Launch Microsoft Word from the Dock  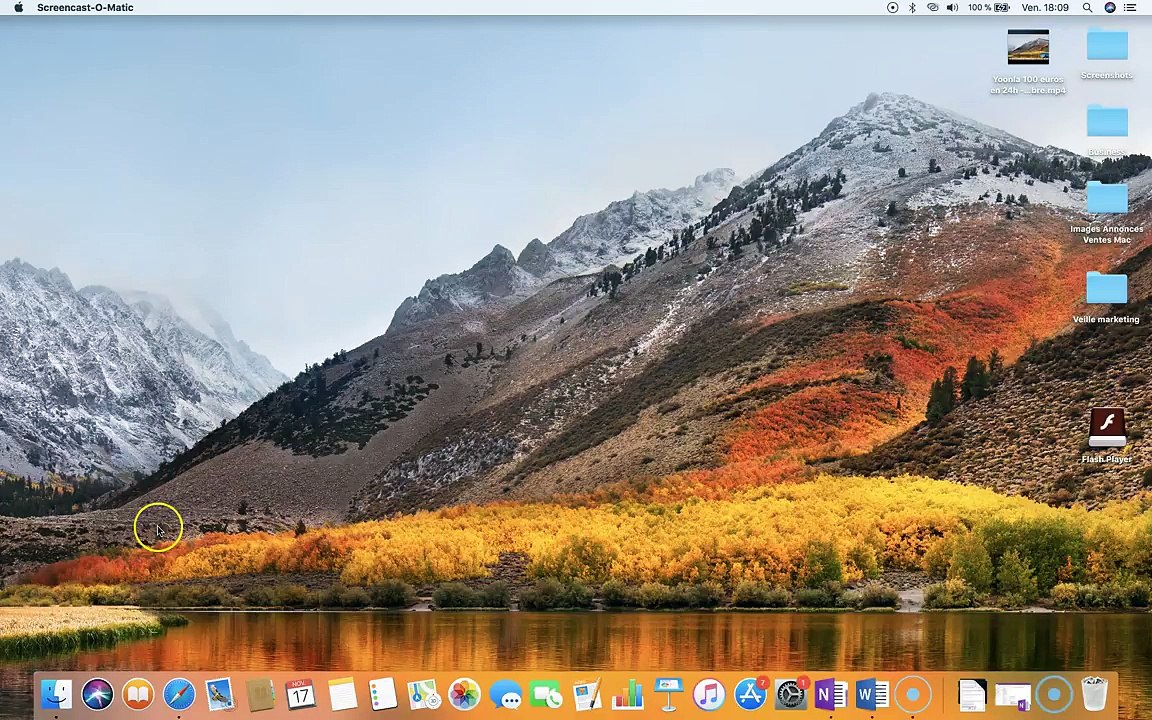pos(872,694)
